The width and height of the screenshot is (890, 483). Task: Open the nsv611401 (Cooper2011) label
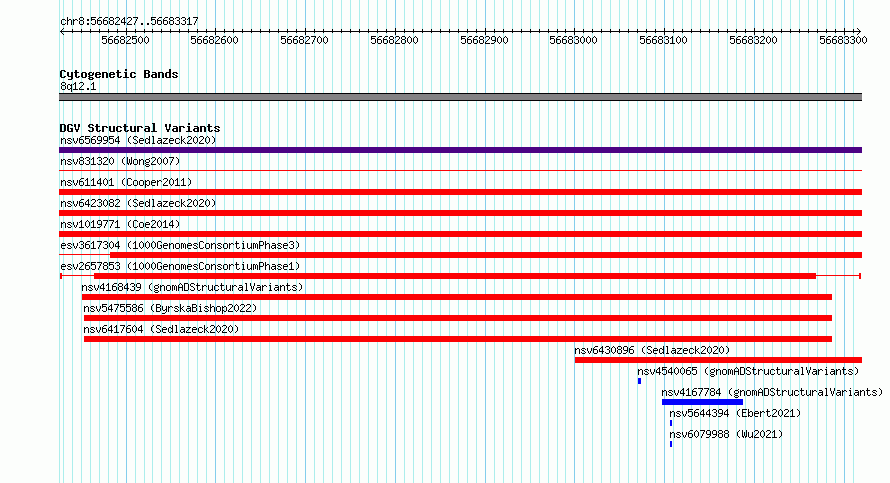click(x=126, y=182)
